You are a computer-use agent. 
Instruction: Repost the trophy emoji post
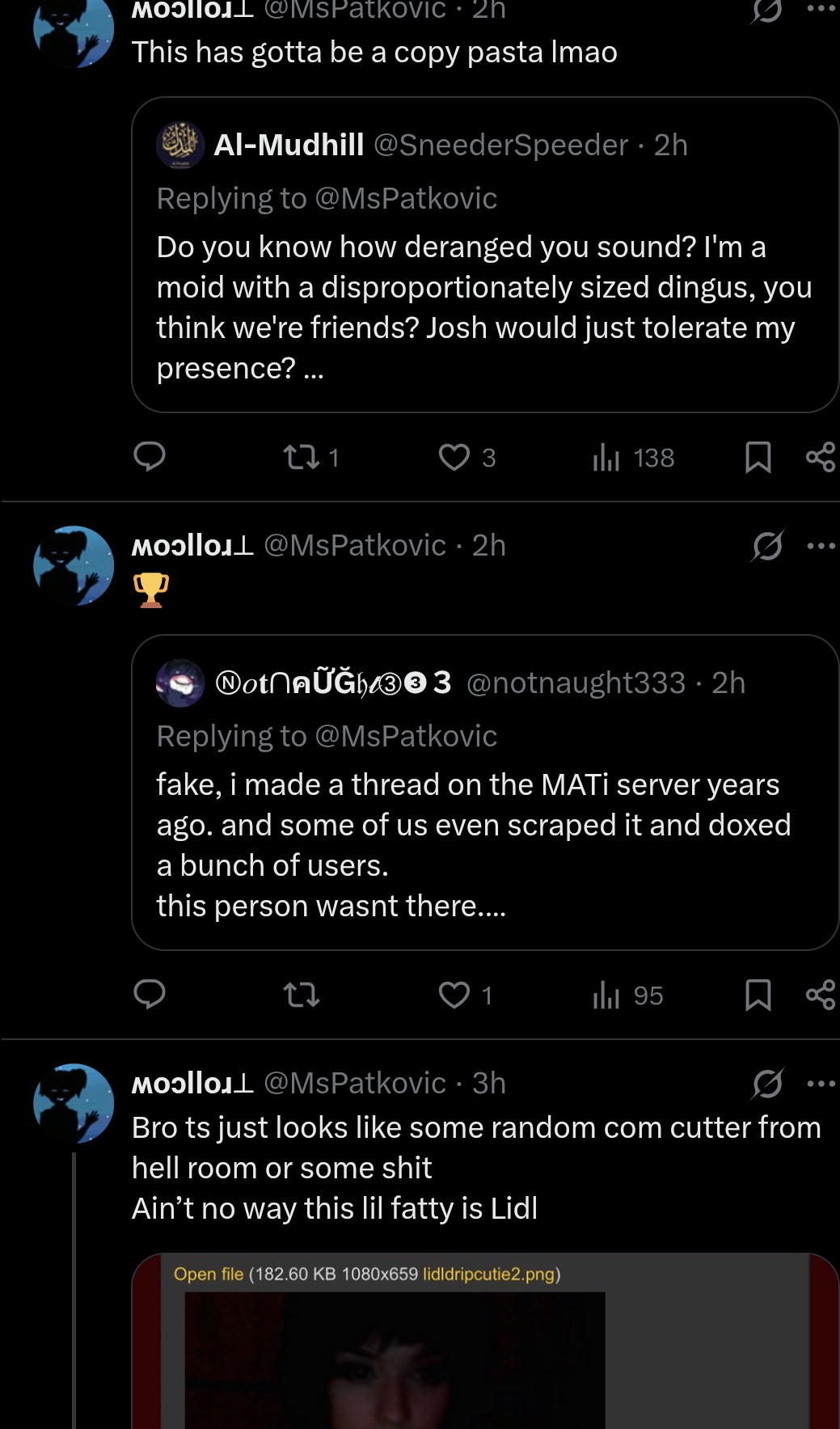pos(302,995)
